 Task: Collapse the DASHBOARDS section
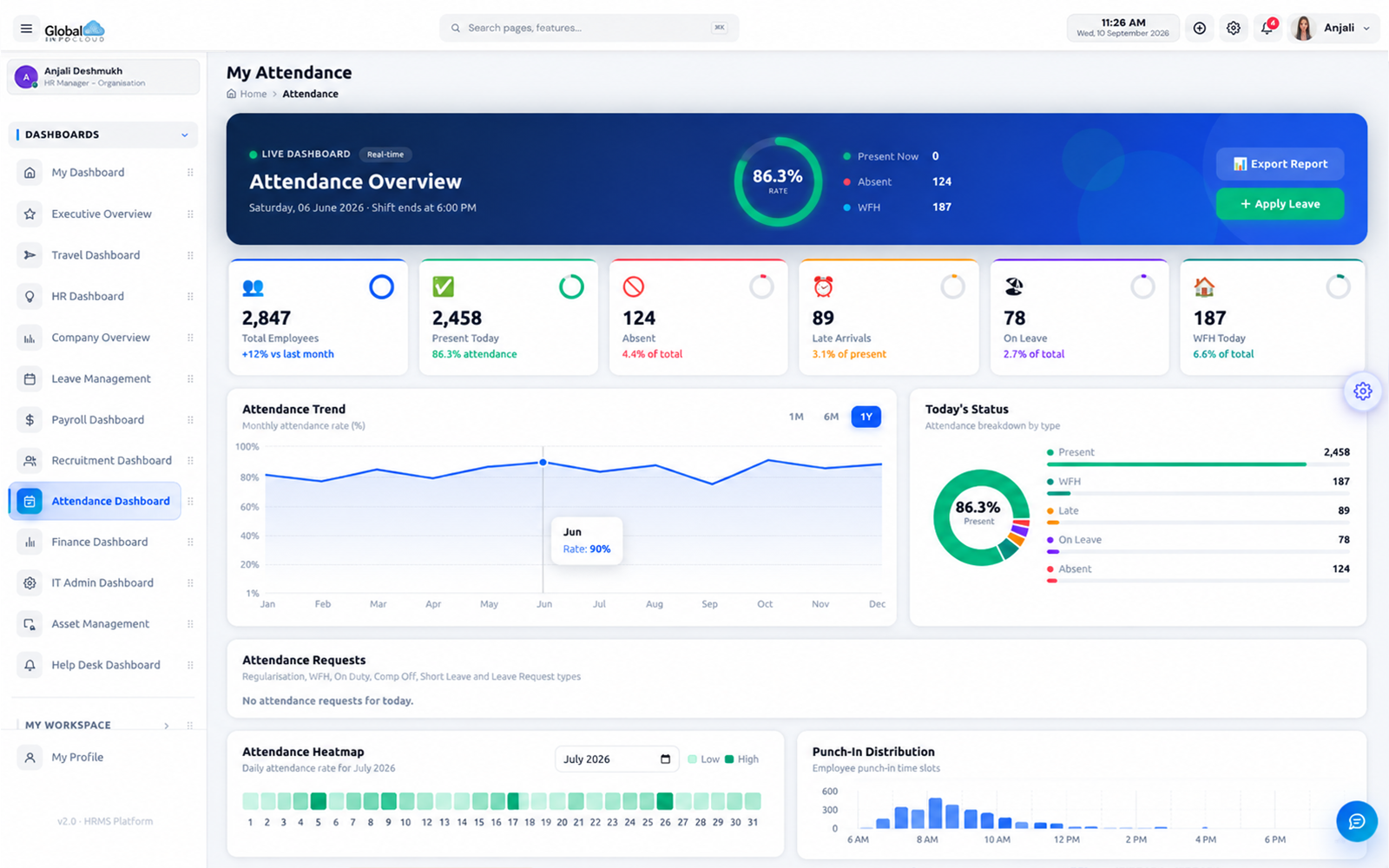(x=103, y=135)
